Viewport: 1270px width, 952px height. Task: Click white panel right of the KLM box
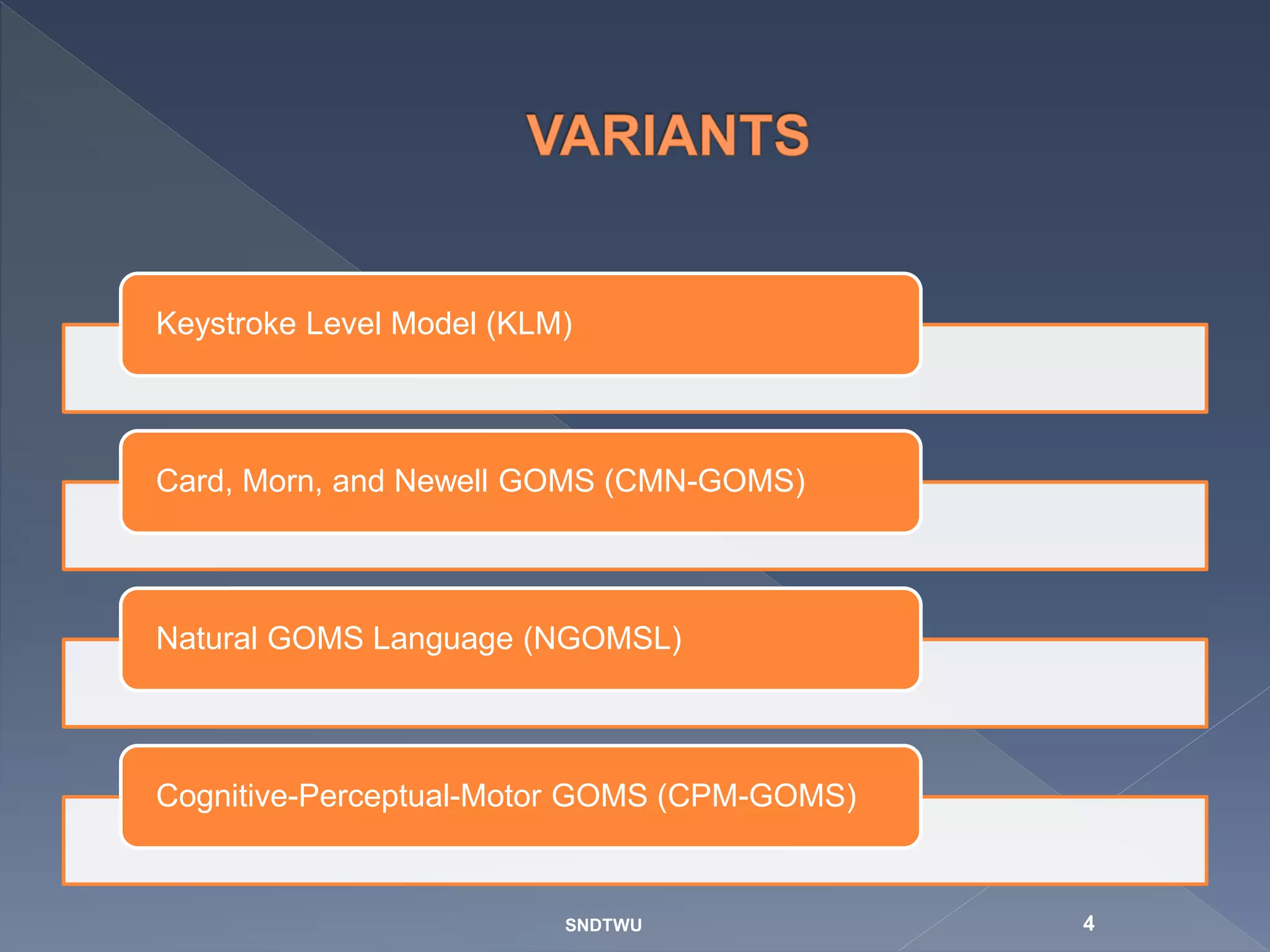point(1064,368)
